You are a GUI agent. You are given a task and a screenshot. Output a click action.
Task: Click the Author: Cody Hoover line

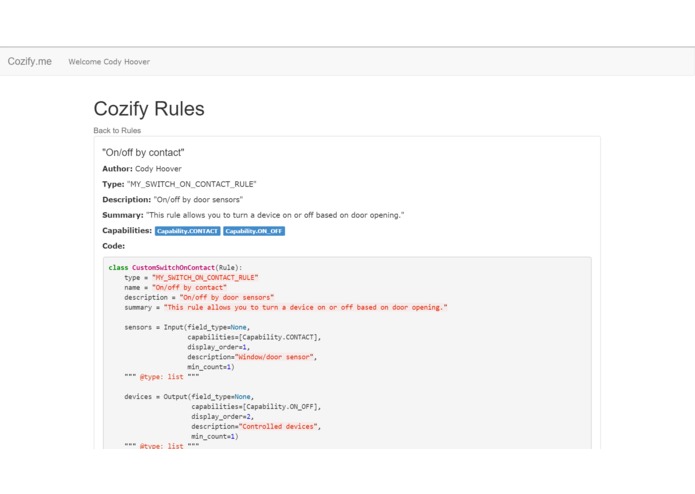pos(142,169)
